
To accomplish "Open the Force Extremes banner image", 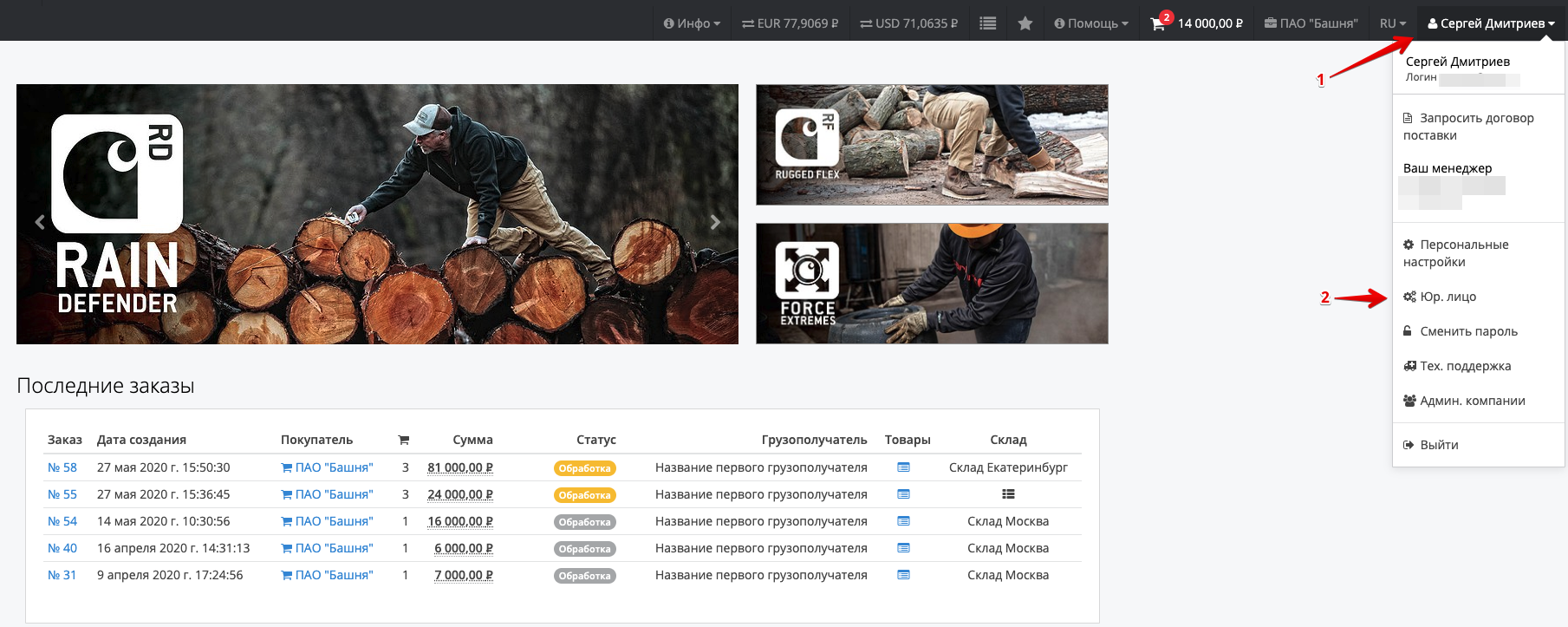I will tap(932, 284).
